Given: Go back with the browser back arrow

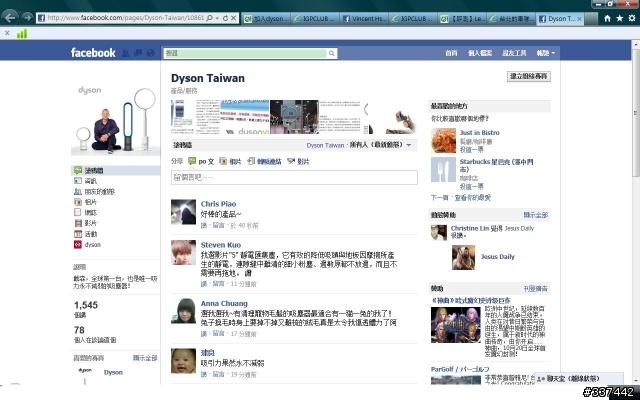Looking at the screenshot, I should click(x=10, y=18).
